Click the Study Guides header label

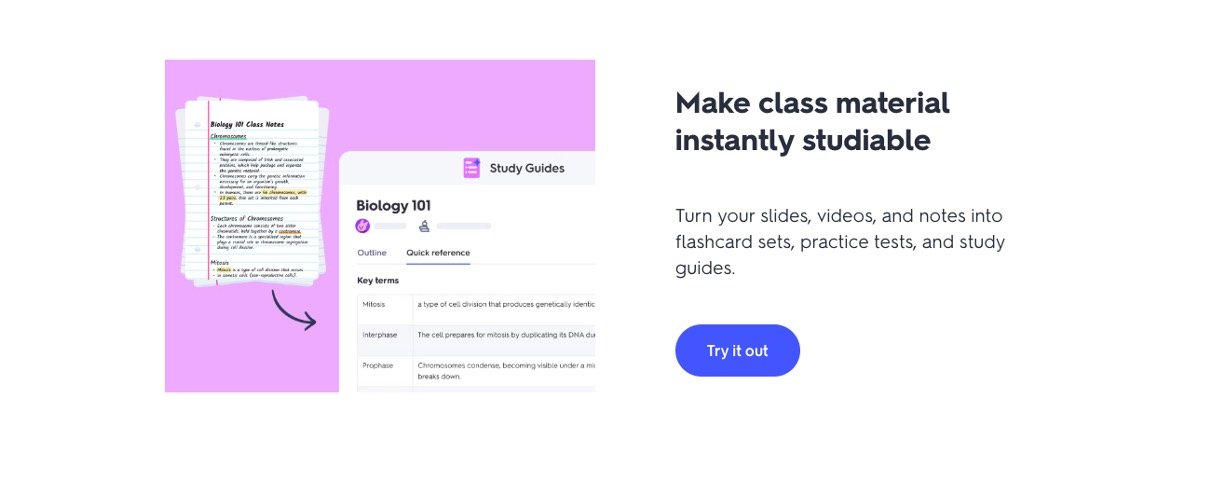pos(526,168)
